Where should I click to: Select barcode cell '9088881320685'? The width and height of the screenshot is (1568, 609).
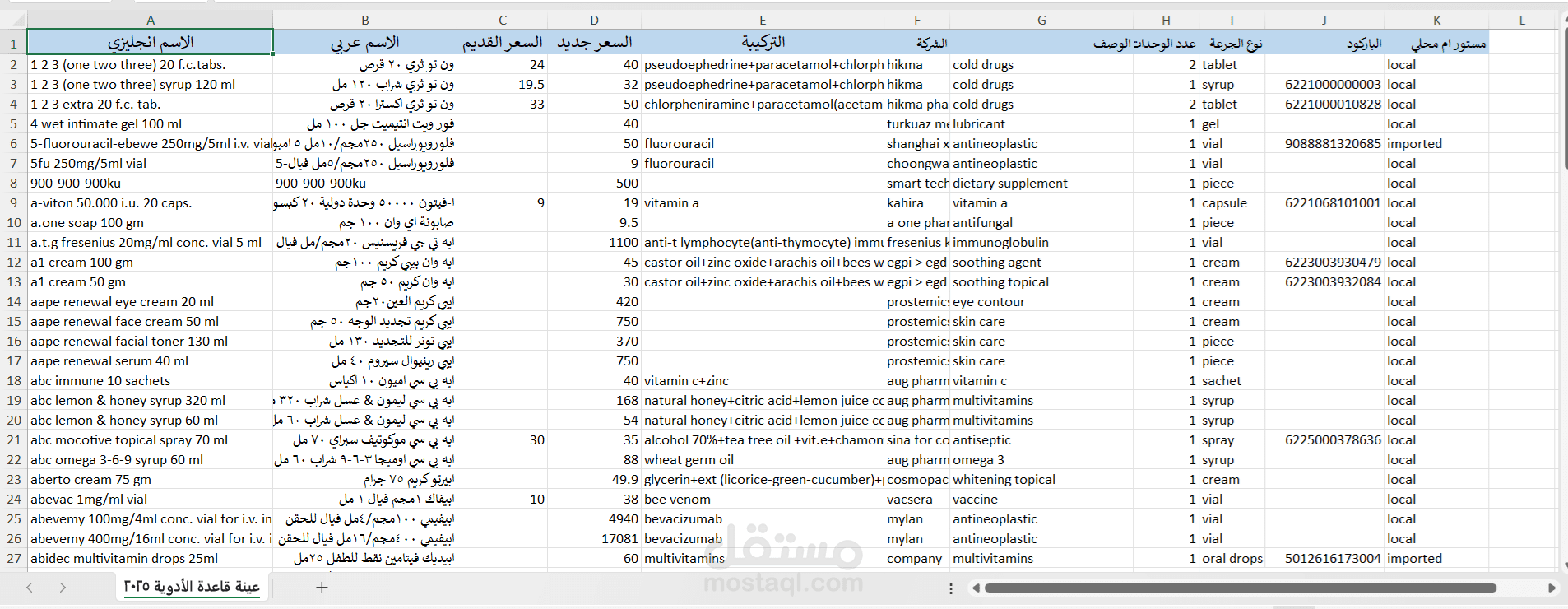tap(1324, 143)
